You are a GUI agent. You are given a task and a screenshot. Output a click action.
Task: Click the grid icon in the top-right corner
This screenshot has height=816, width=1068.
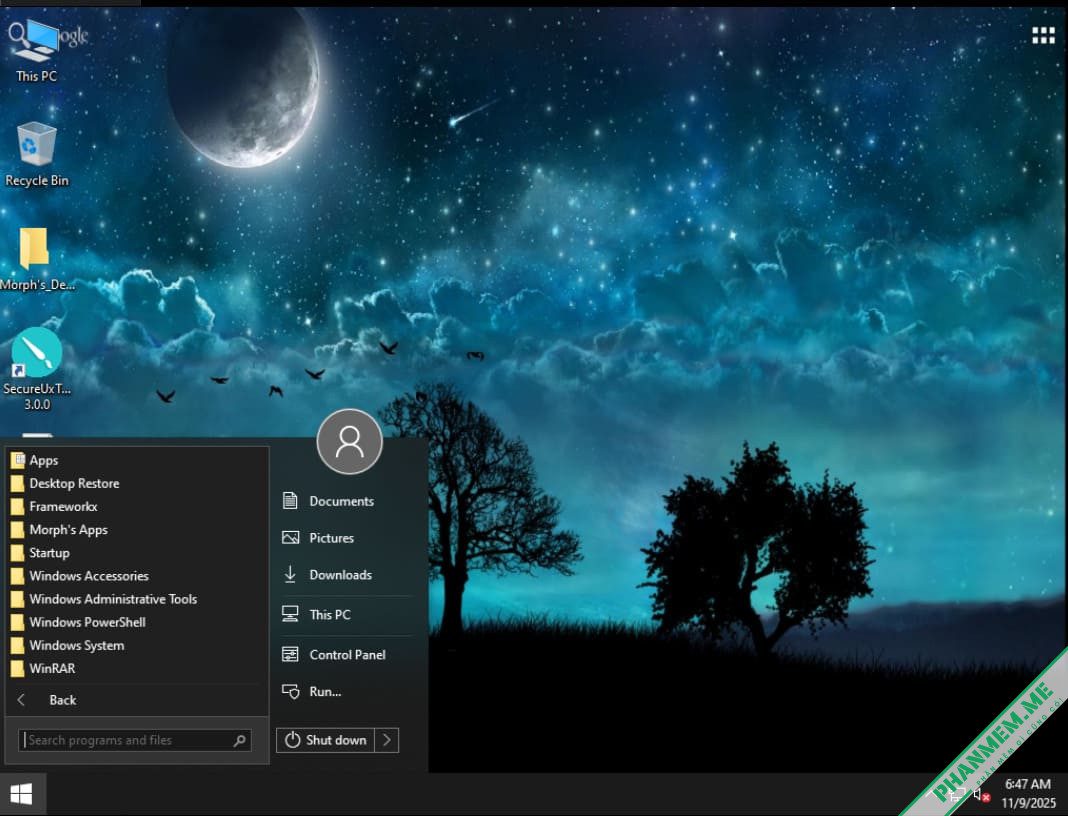tap(1043, 35)
